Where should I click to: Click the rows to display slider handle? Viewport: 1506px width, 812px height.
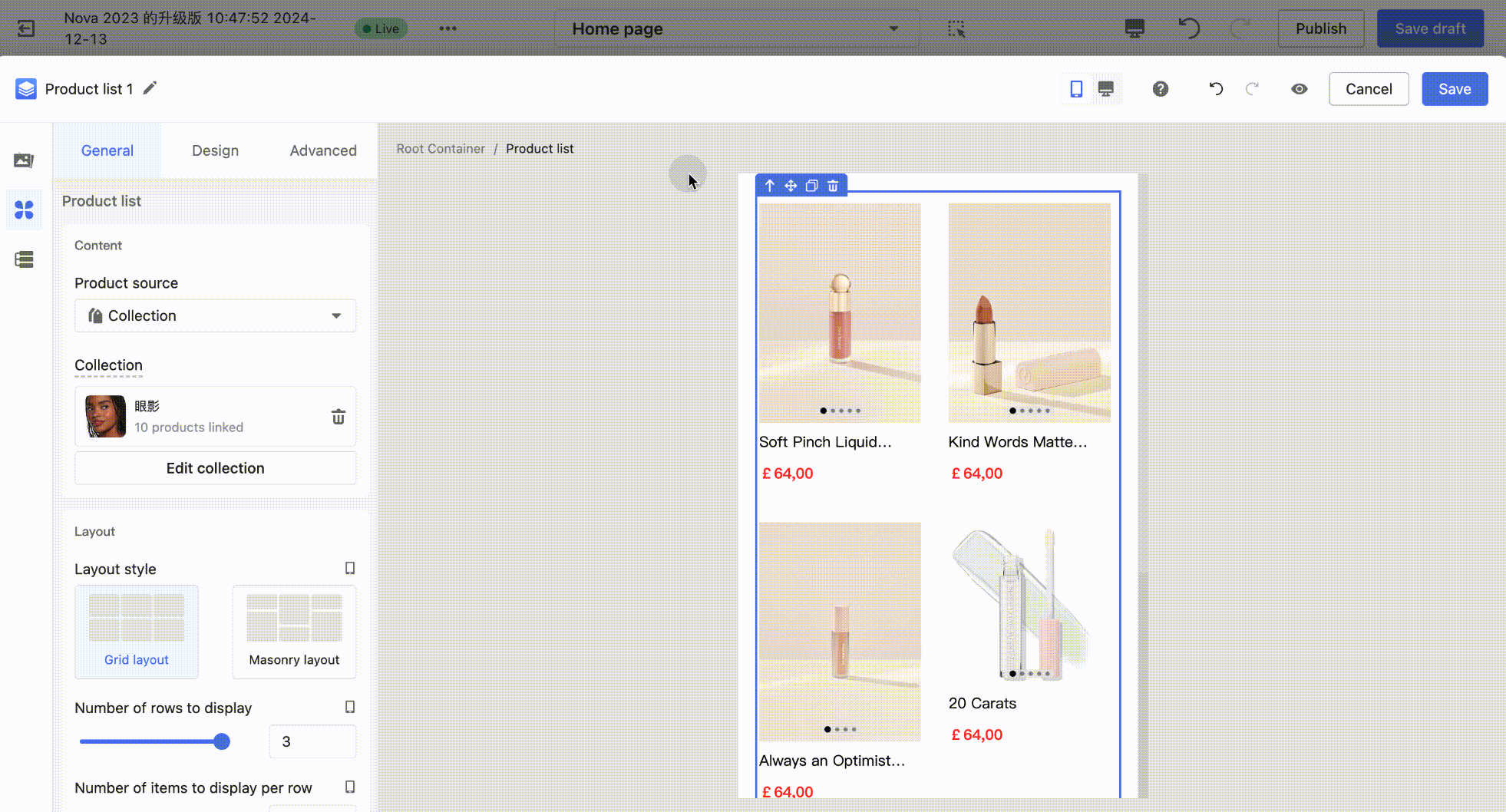click(x=222, y=741)
